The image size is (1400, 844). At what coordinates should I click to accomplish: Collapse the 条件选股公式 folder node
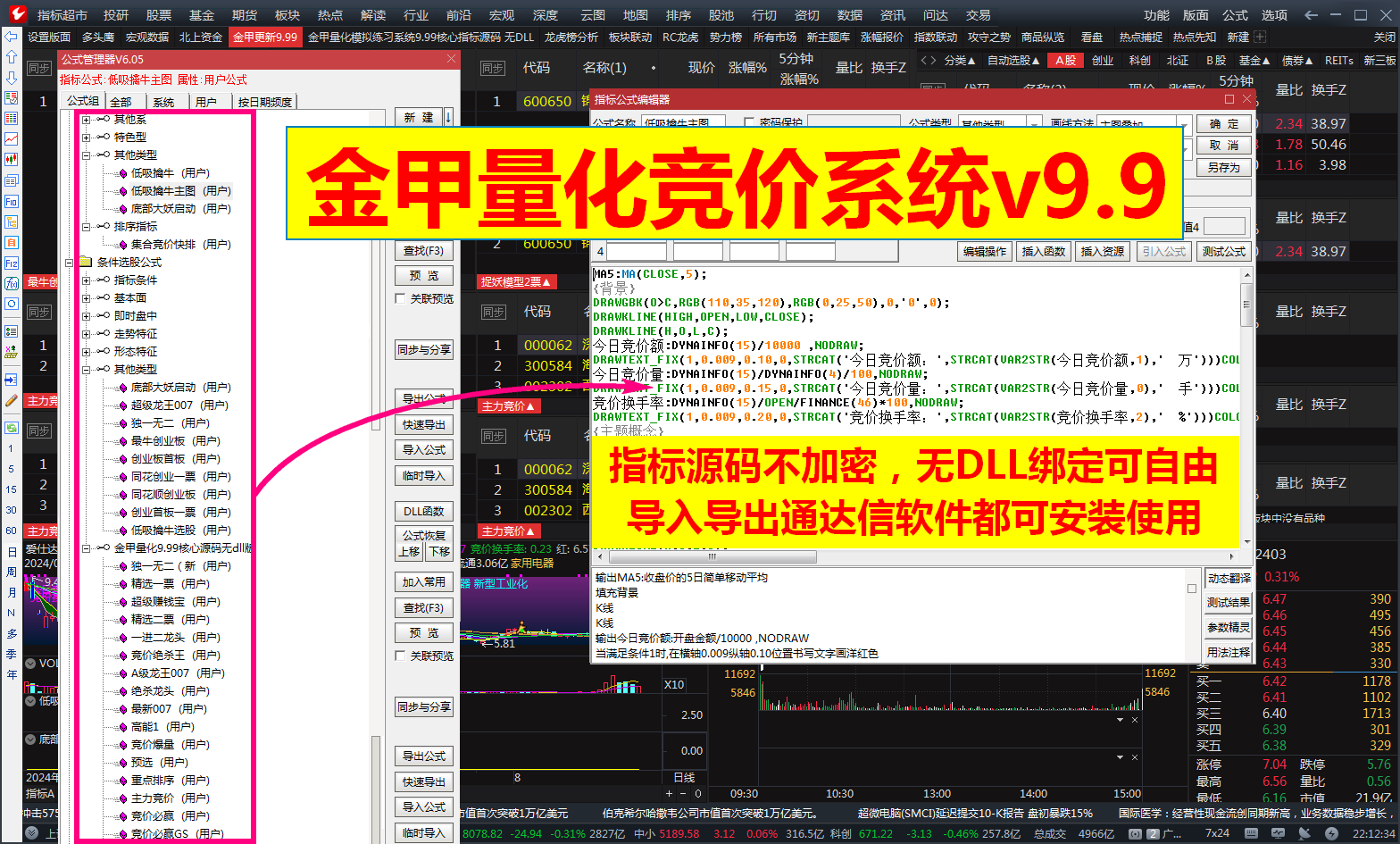(69, 262)
